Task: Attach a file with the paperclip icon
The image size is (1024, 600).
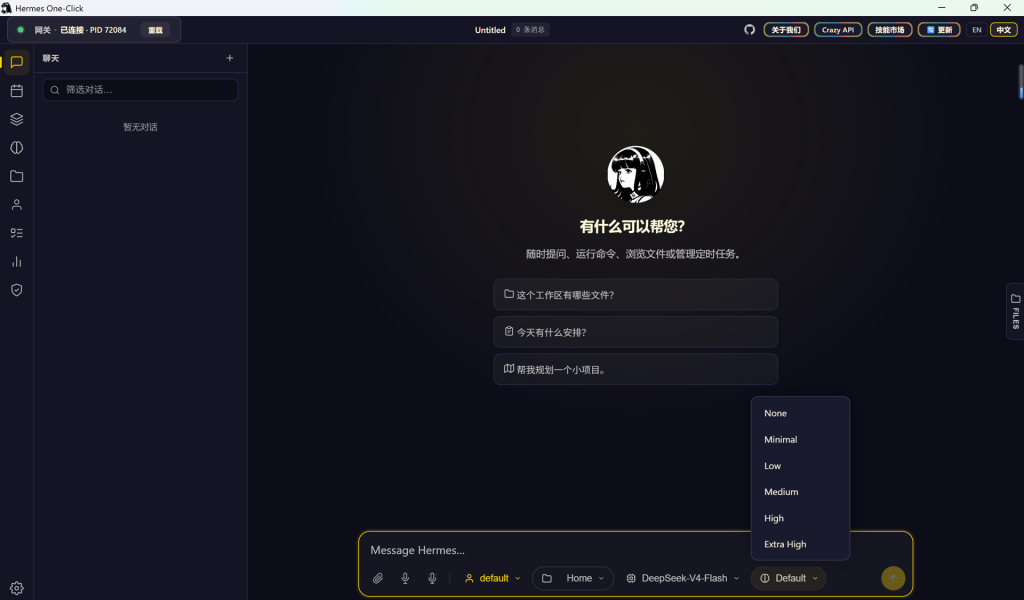Action: (378, 578)
